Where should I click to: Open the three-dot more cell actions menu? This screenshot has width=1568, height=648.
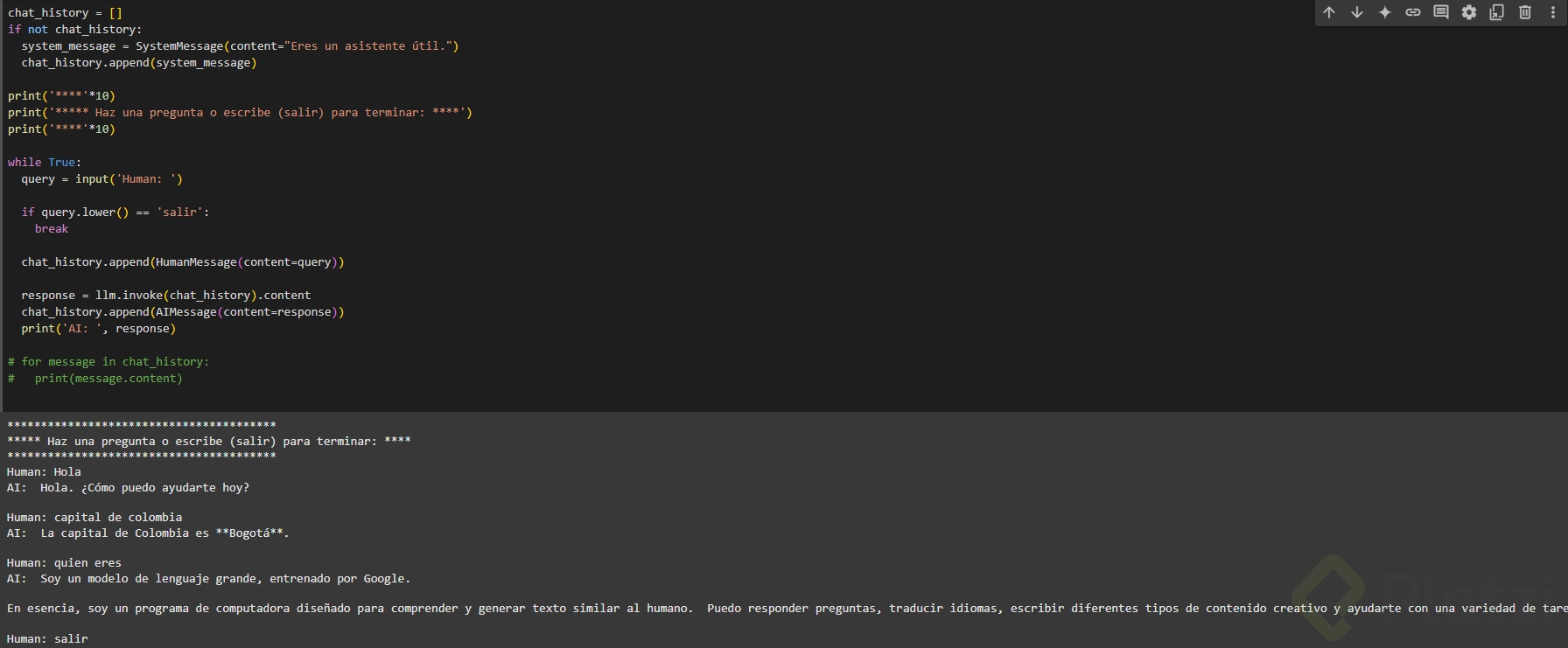click(1553, 12)
